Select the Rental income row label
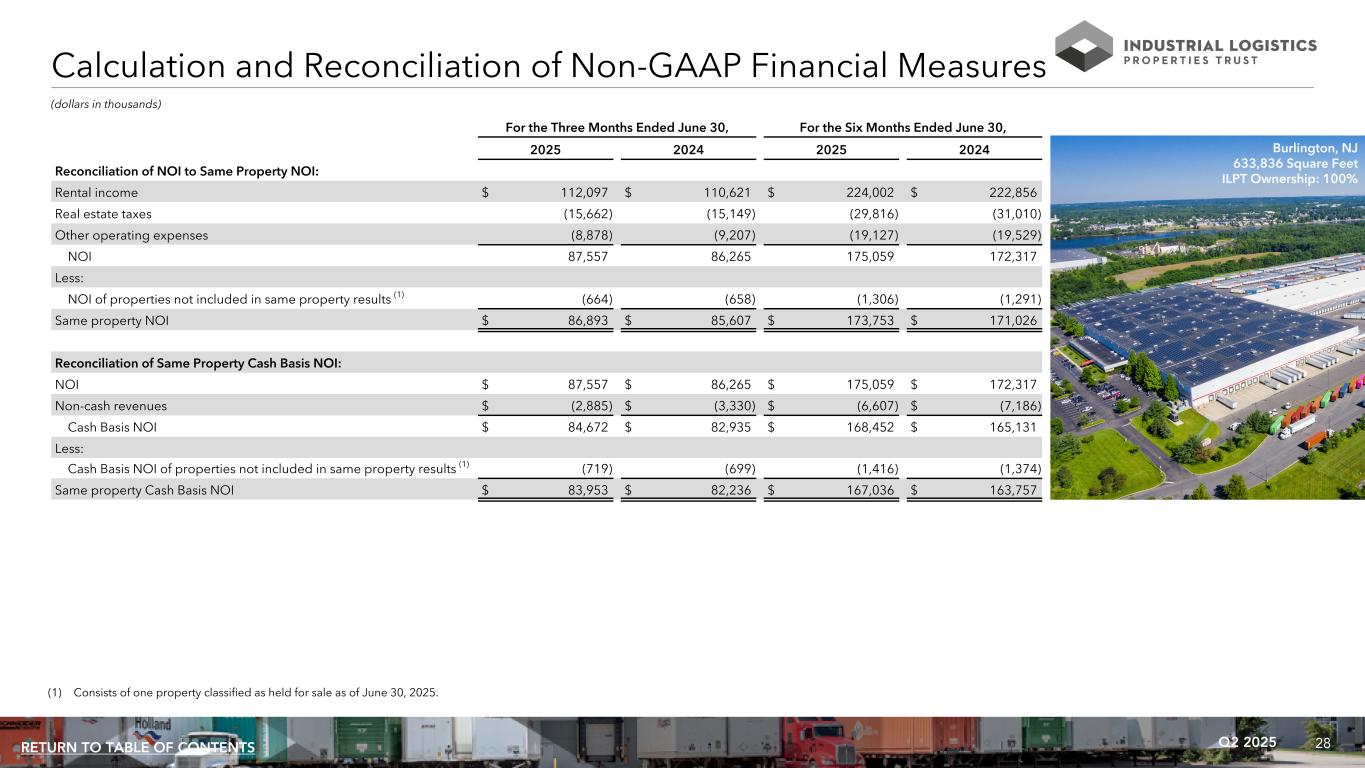This screenshot has height=768, width=1365. tap(96, 192)
